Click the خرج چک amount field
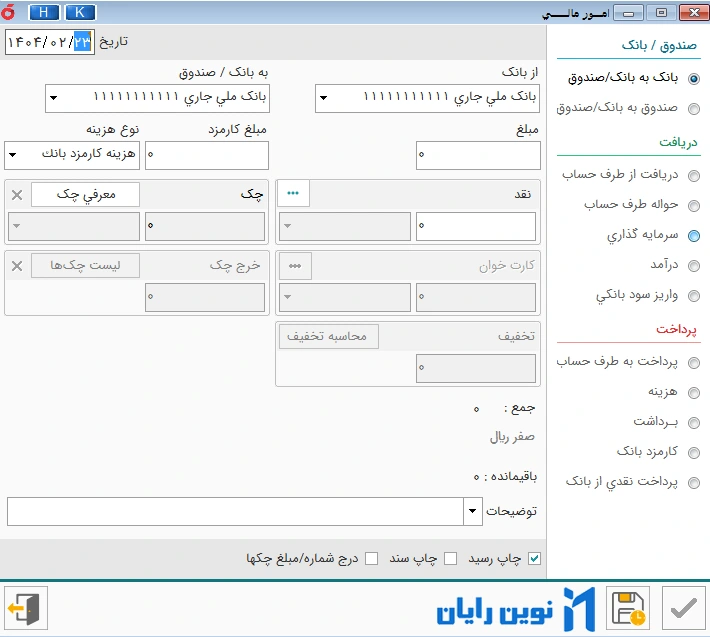Screen dimensions: 710x637 (x=205, y=297)
